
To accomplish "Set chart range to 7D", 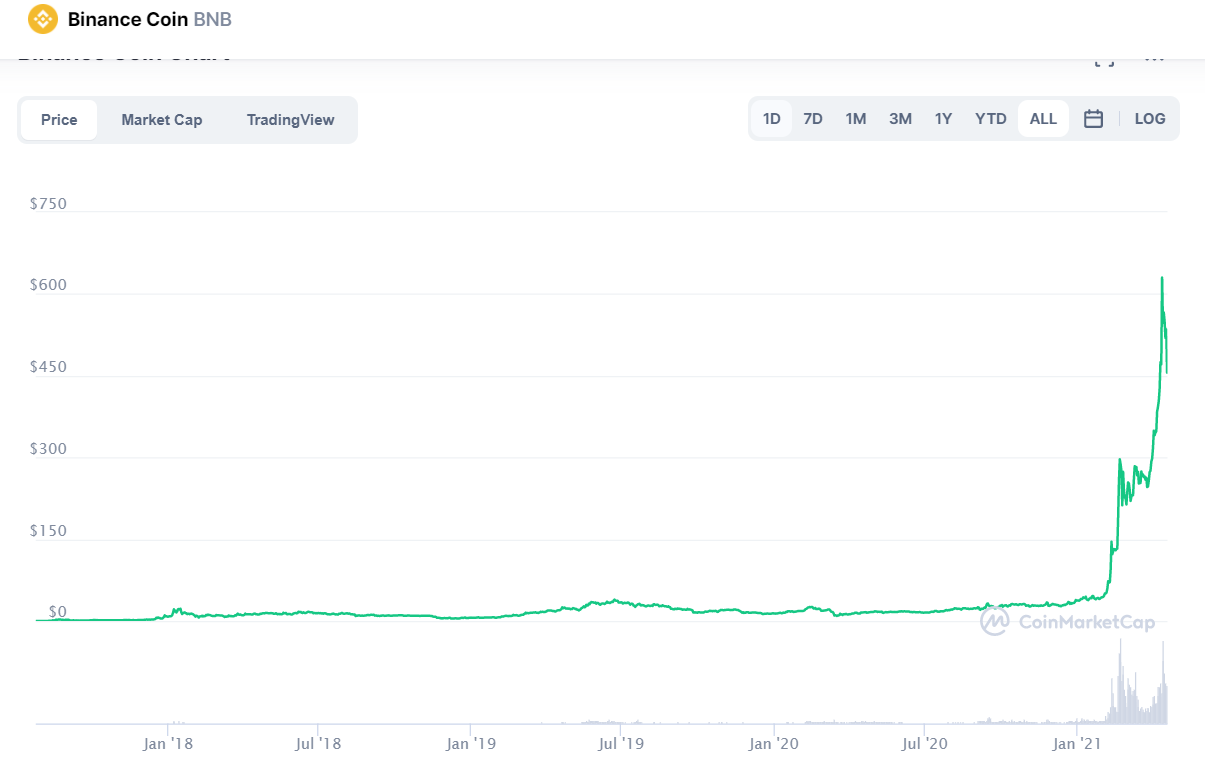I will point(813,119).
